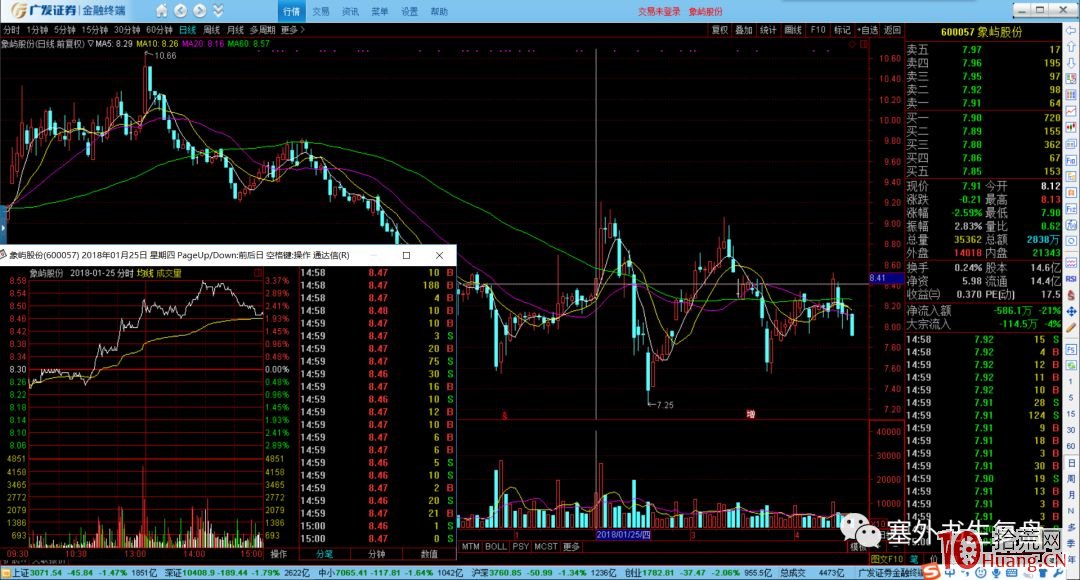
Task: Click the 2018/01/25 date marker
Action: click(x=623, y=535)
